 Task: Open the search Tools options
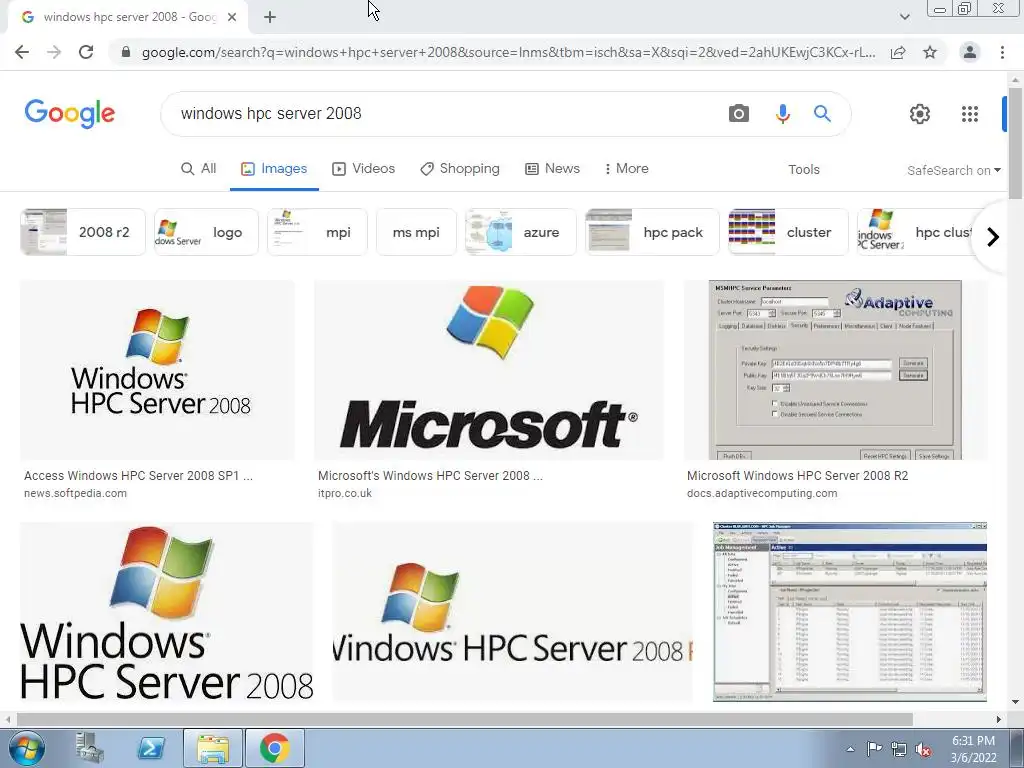coord(803,169)
